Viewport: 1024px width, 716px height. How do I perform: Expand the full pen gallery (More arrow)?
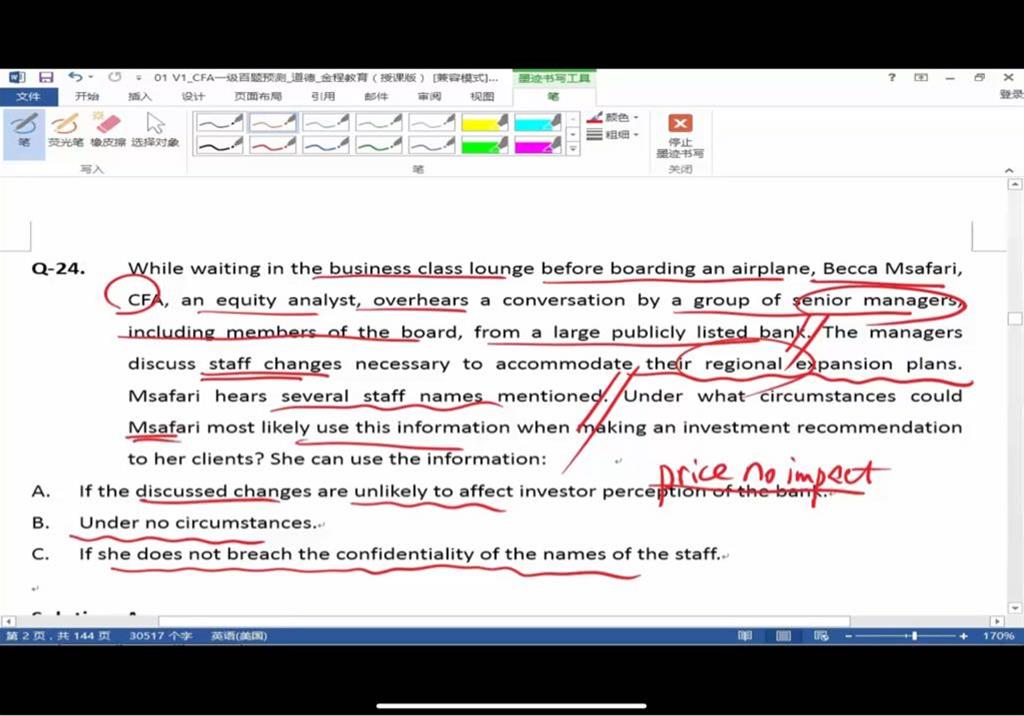tap(573, 149)
